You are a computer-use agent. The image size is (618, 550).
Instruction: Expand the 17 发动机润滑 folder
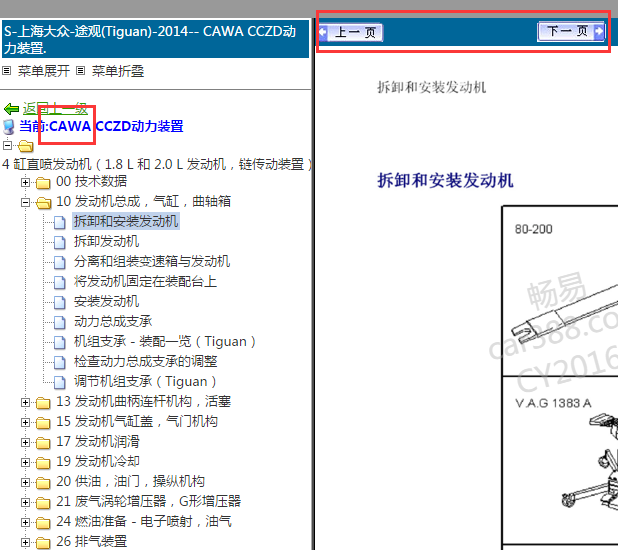click(x=26, y=443)
